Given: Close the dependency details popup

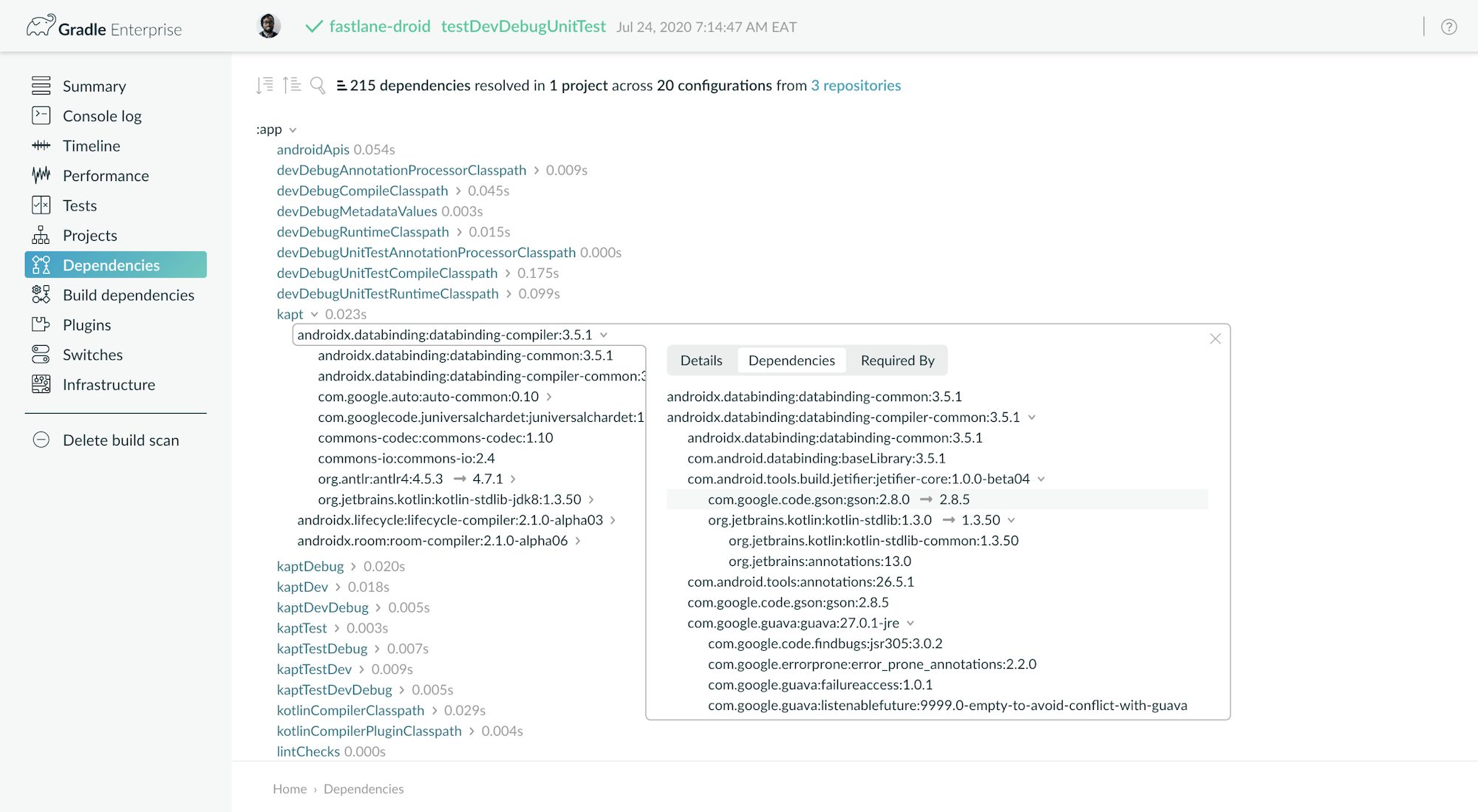Looking at the screenshot, I should (x=1215, y=339).
